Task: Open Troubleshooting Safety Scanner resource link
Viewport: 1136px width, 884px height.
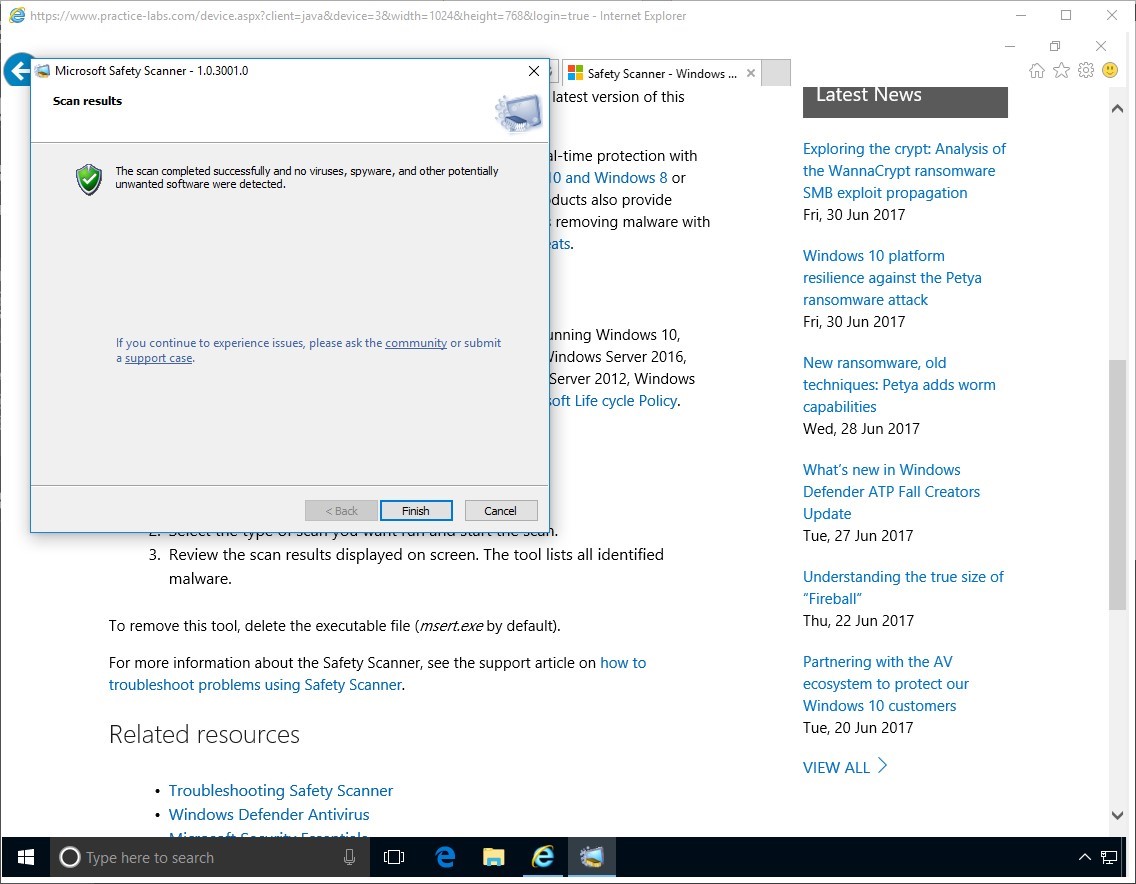Action: click(x=280, y=791)
